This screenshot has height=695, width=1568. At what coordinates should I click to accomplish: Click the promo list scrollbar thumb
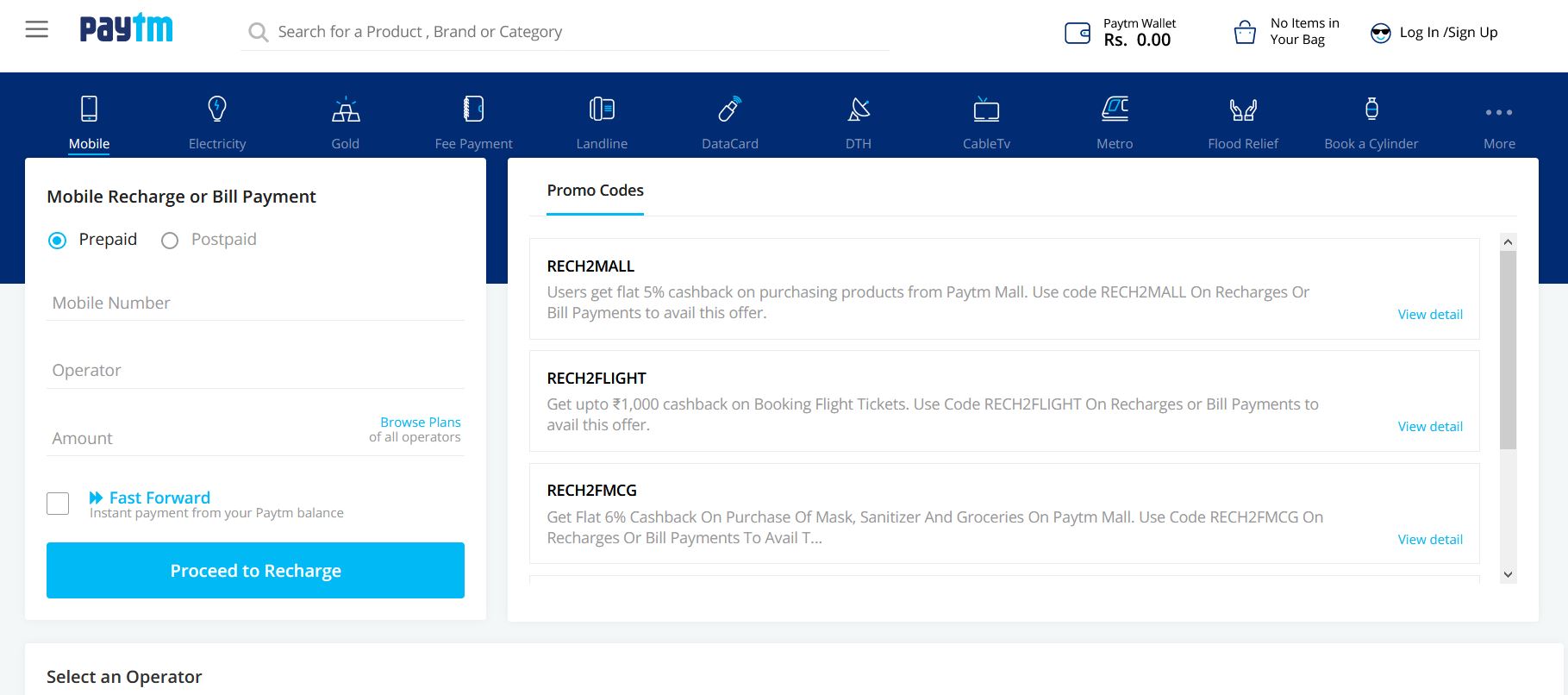[x=1508, y=350]
